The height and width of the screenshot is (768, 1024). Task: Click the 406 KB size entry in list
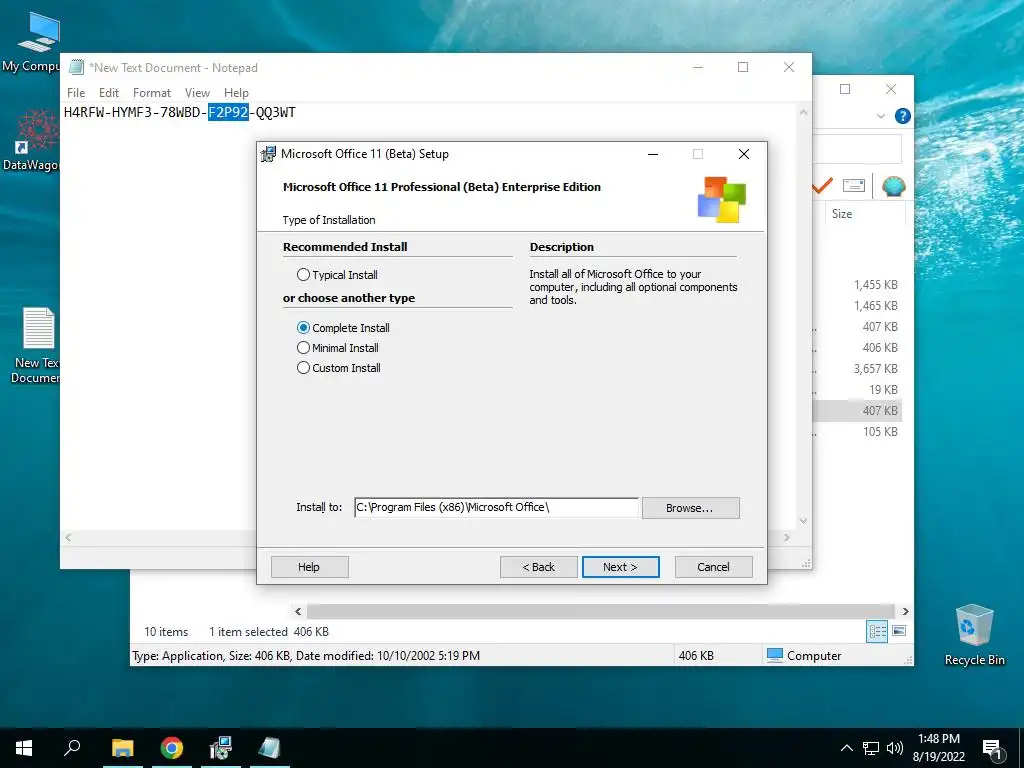[880, 348]
